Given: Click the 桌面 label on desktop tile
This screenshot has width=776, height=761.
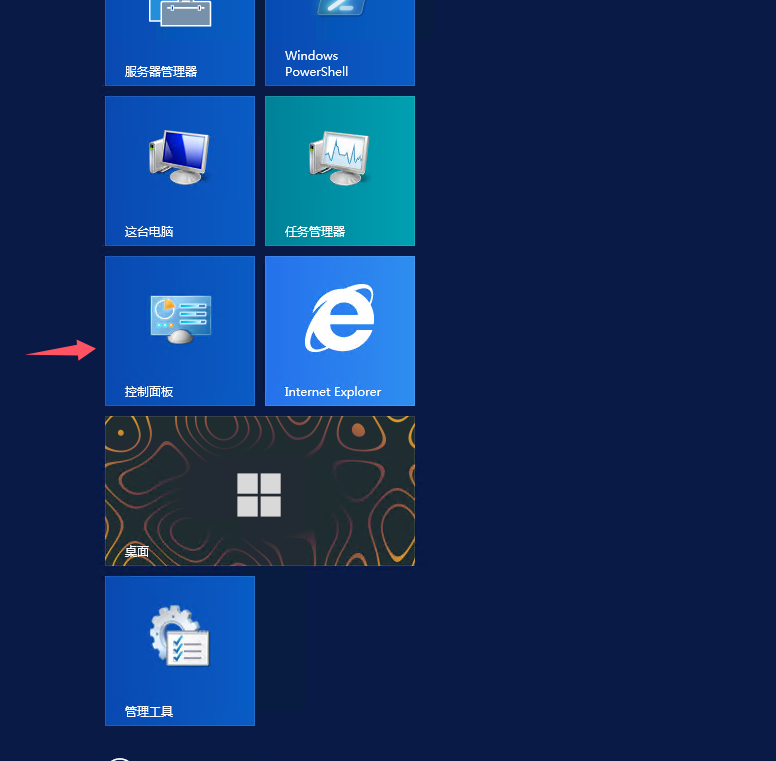Looking at the screenshot, I should click(x=137, y=552).
